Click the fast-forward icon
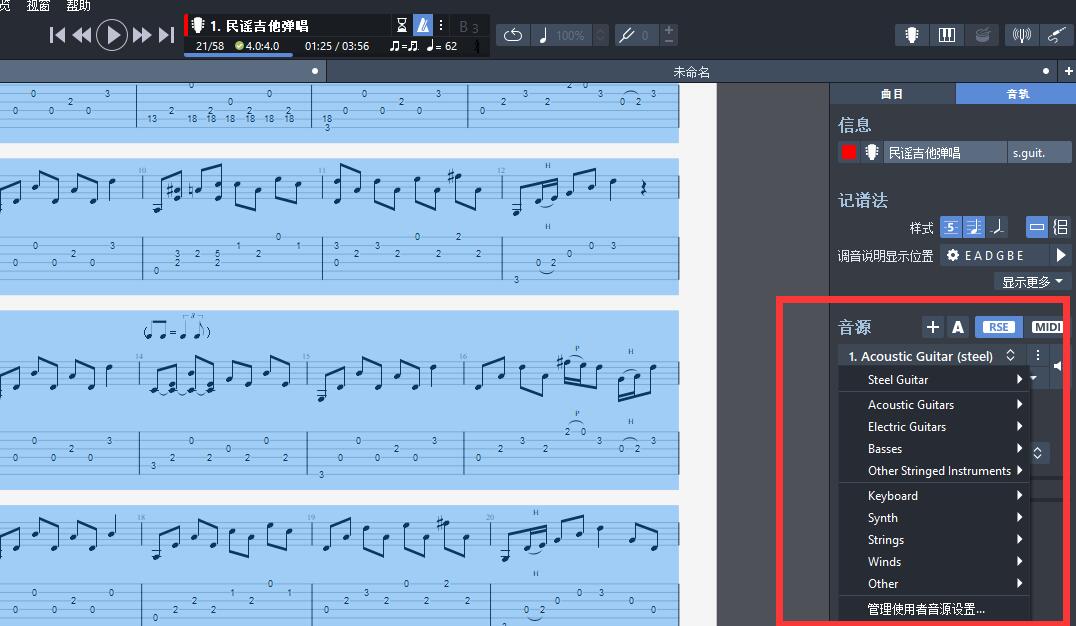 tap(142, 35)
